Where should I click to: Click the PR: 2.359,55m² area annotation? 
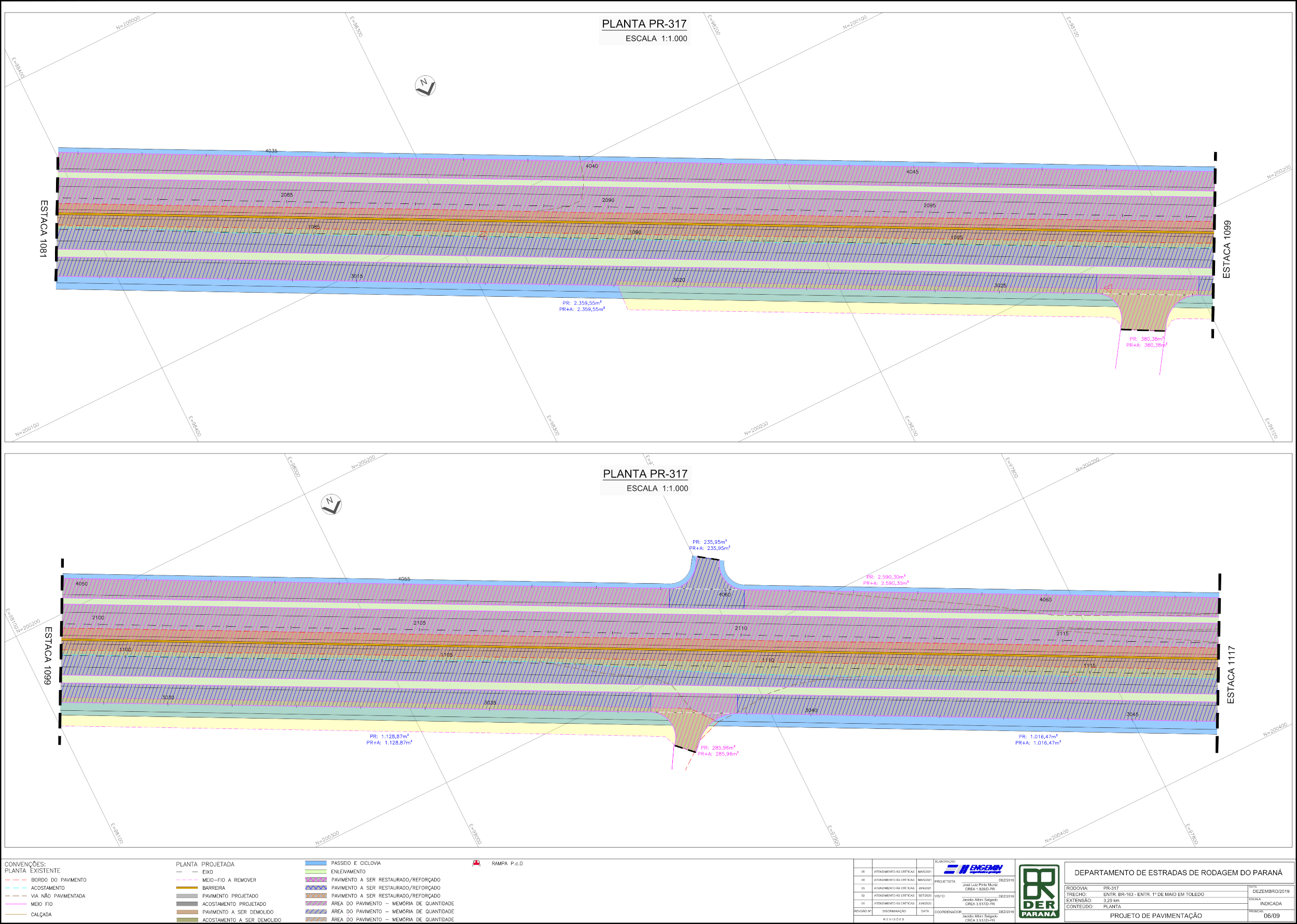pos(582,304)
